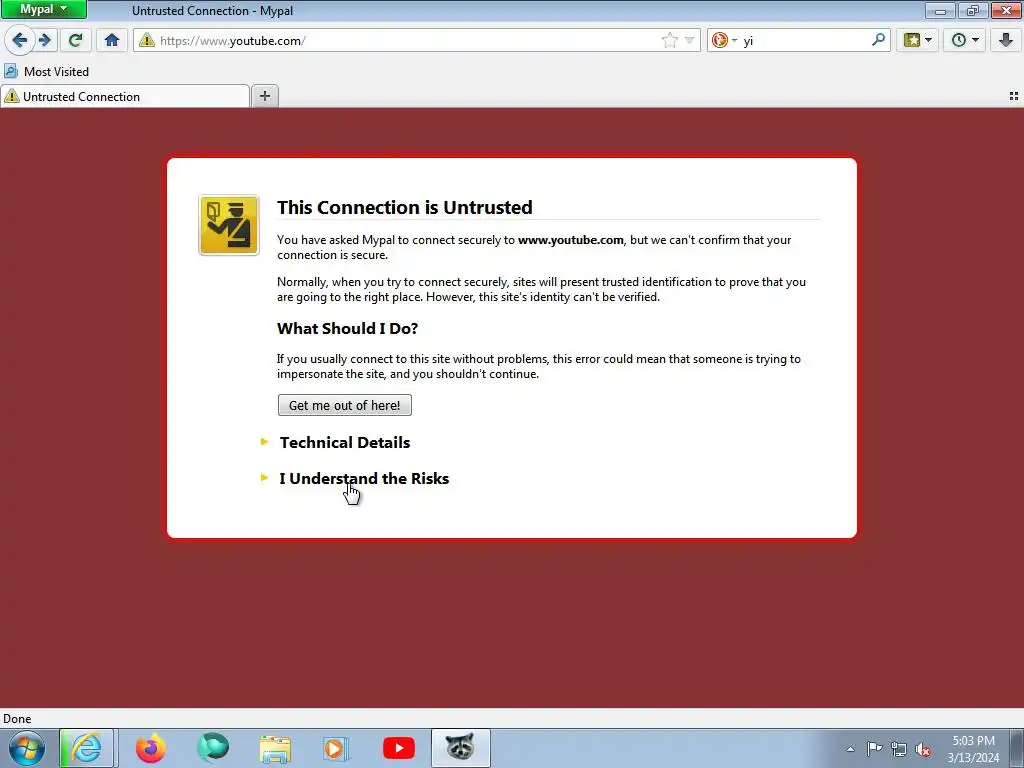
Task: Restore down the Mypal window
Action: [972, 10]
